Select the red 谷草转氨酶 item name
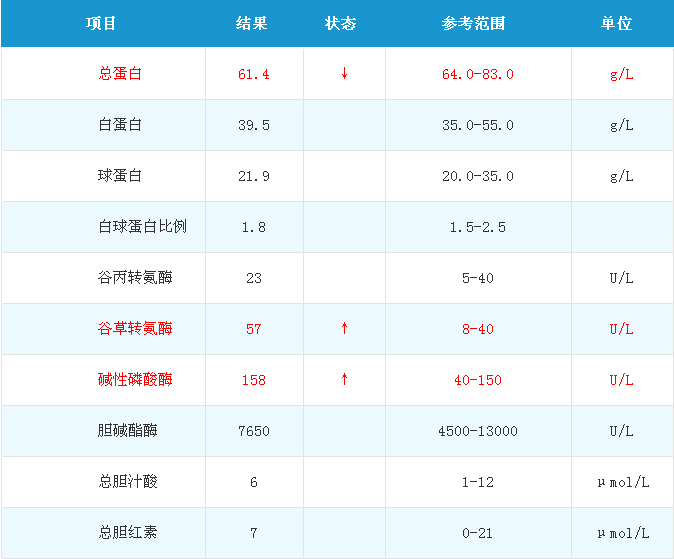 (x=134, y=329)
